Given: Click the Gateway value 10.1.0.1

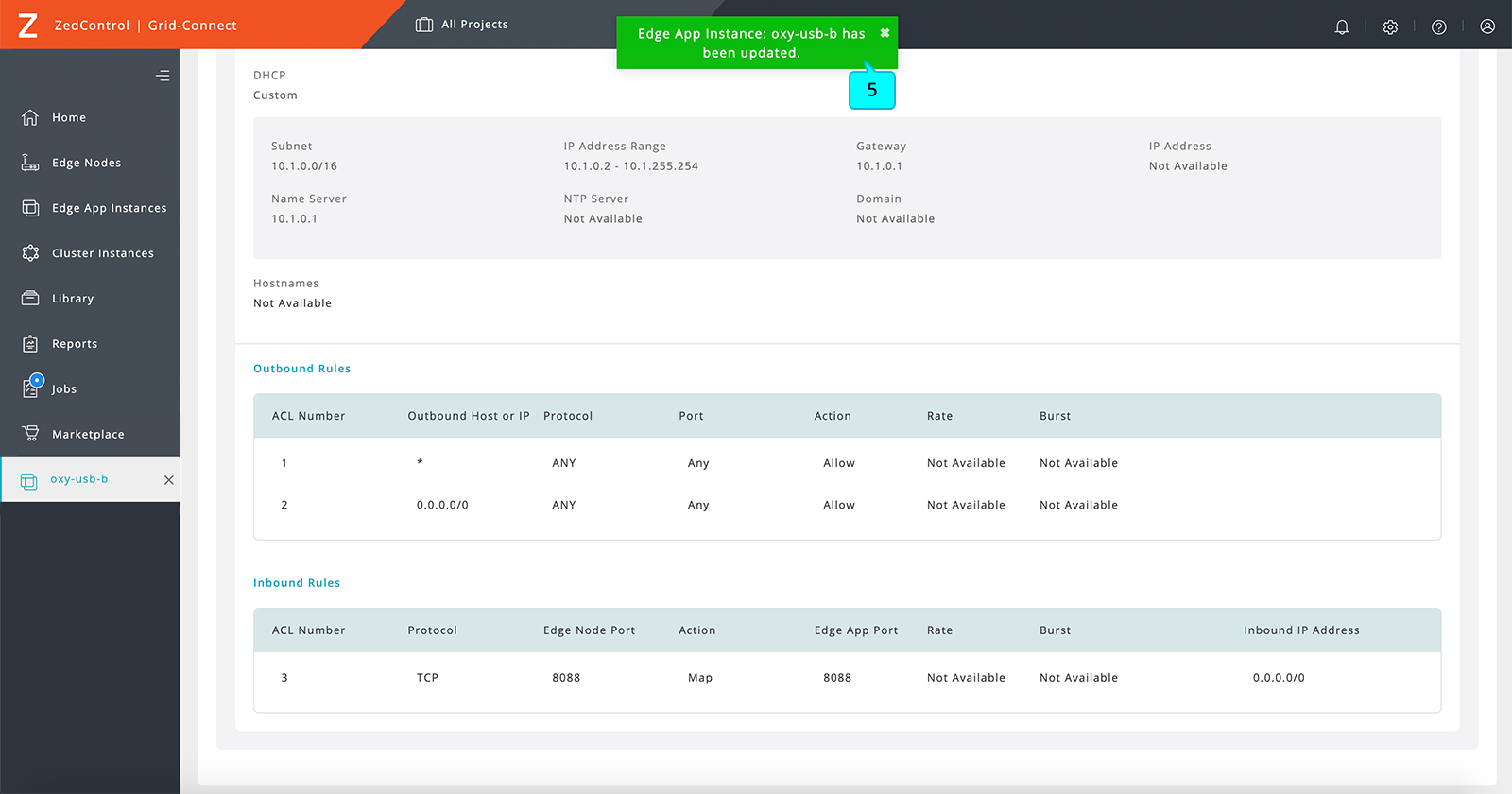Looking at the screenshot, I should [x=880, y=166].
